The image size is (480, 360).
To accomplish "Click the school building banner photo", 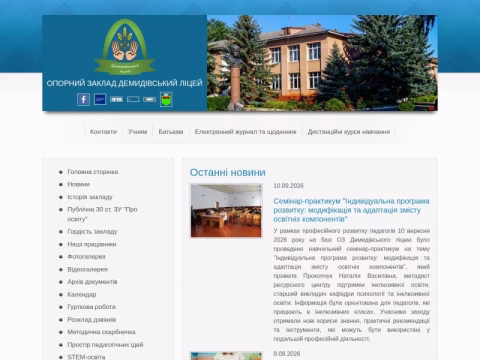I will click(x=322, y=63).
